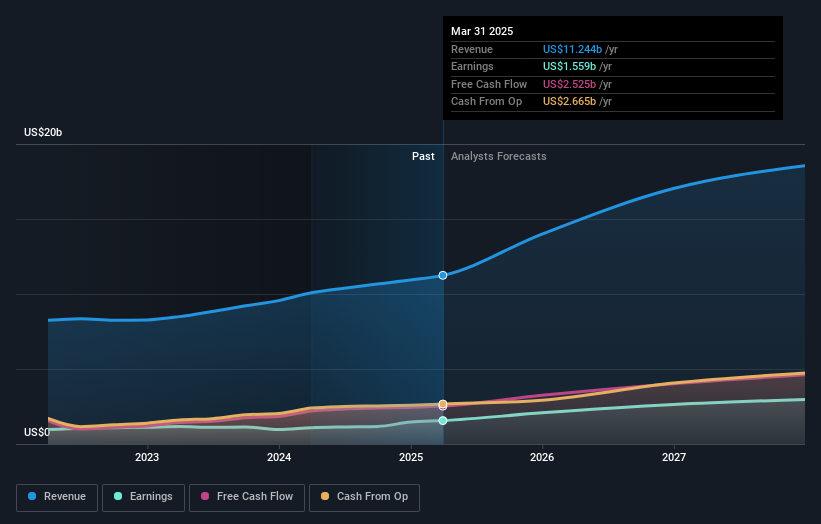Click the US$2.665b cash from op value
This screenshot has width=821, height=524.
tap(569, 102)
